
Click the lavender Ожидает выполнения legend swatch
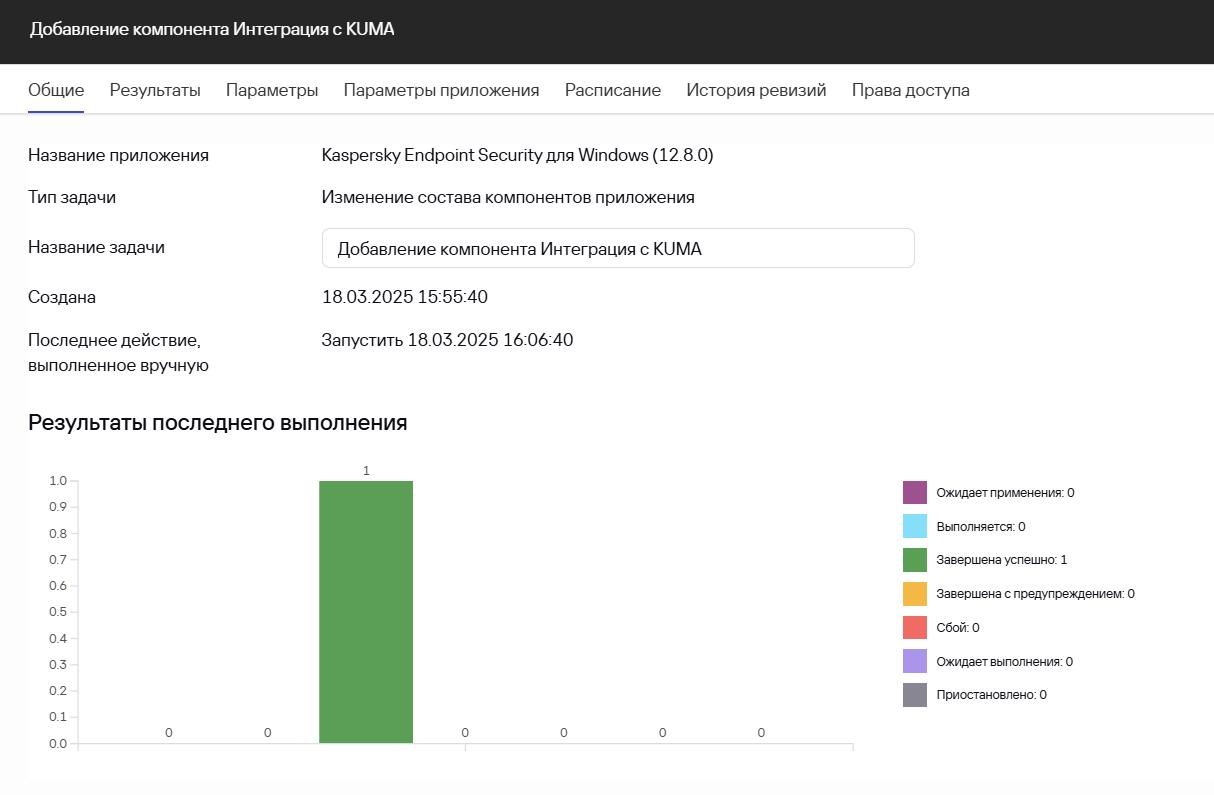point(915,661)
